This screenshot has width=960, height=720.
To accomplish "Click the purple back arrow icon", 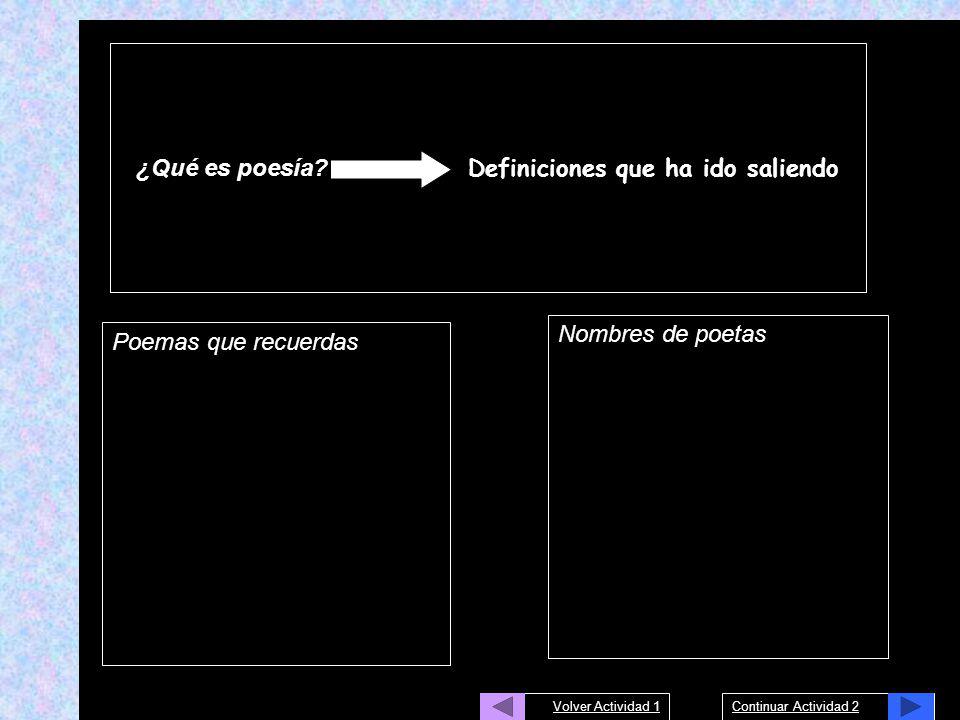I will tap(502, 707).
